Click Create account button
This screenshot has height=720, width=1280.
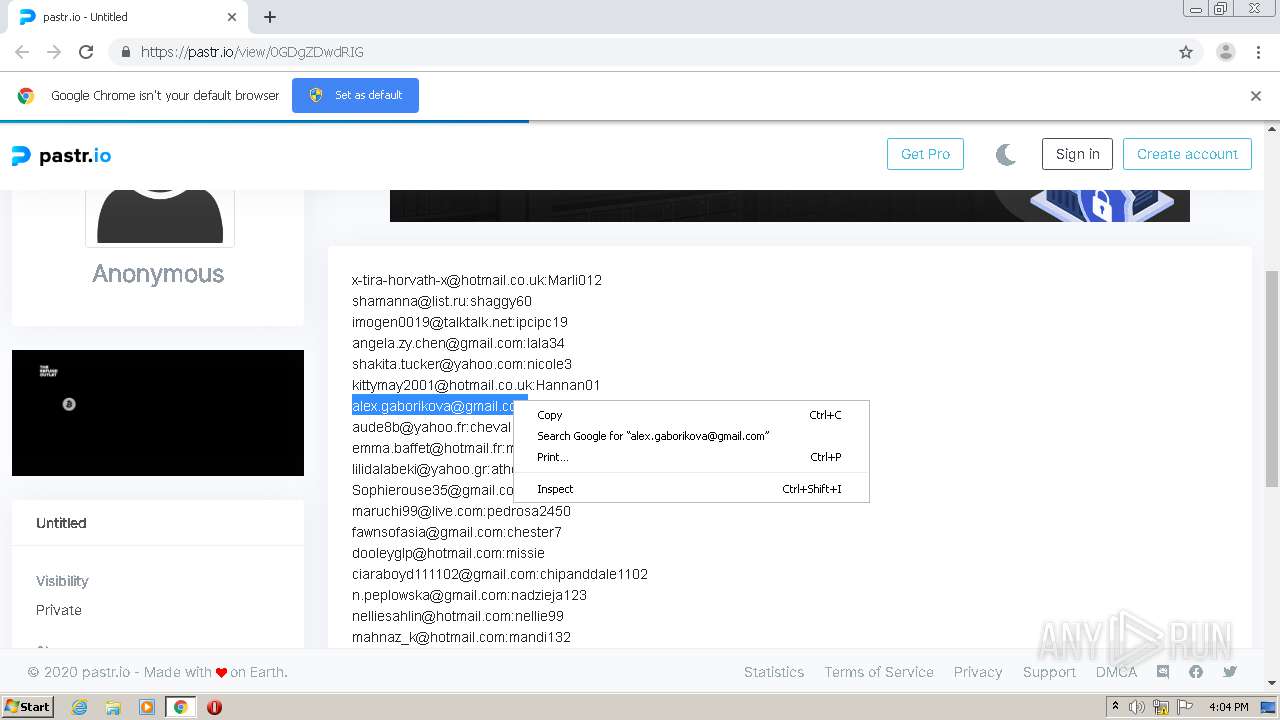click(x=1187, y=154)
